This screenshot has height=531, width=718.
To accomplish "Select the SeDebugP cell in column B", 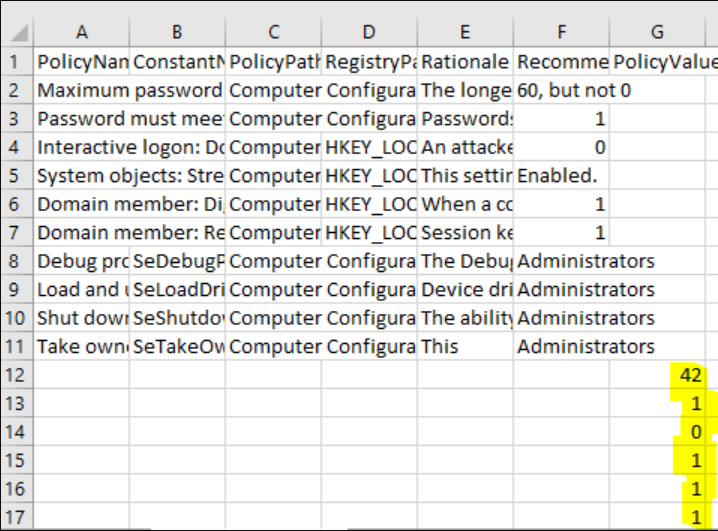I will click(x=177, y=261).
